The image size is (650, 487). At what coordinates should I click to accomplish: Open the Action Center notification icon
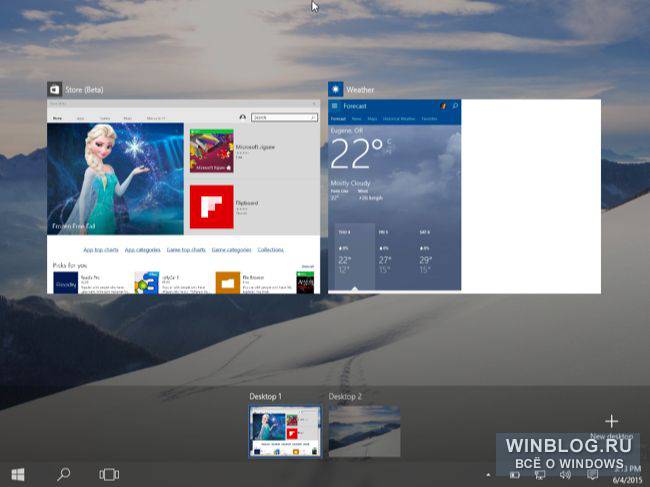click(x=593, y=475)
